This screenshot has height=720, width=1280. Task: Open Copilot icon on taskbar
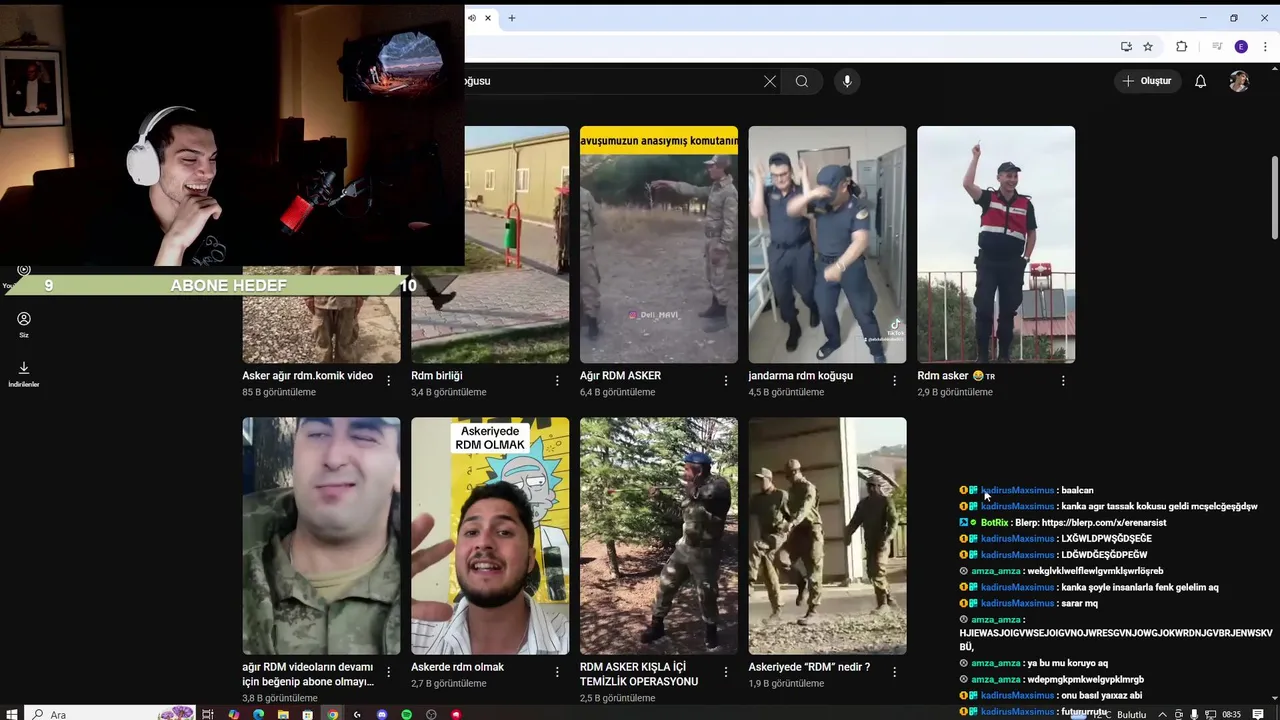click(x=233, y=714)
